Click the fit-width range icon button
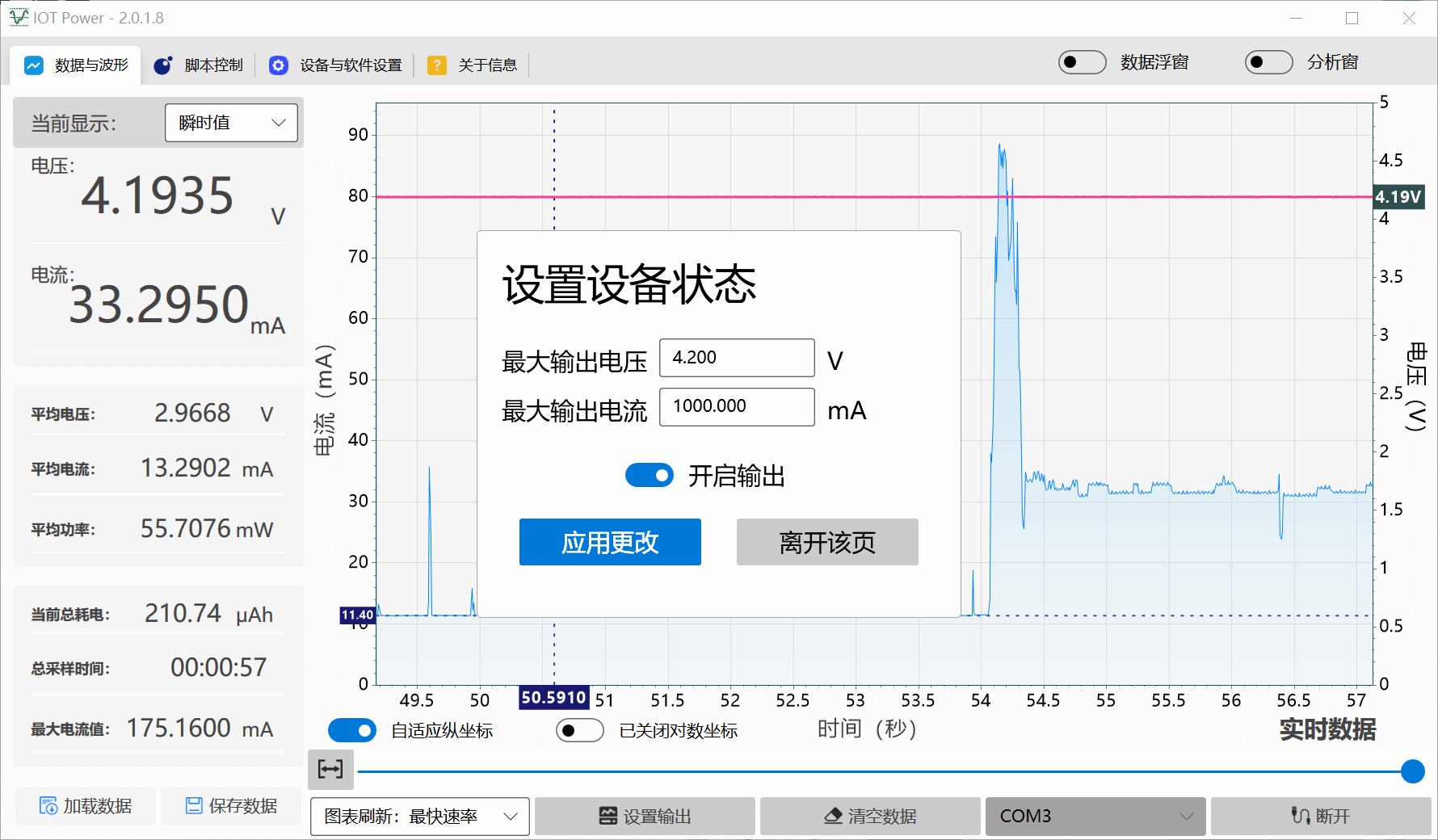This screenshot has width=1438, height=840. 330,769
